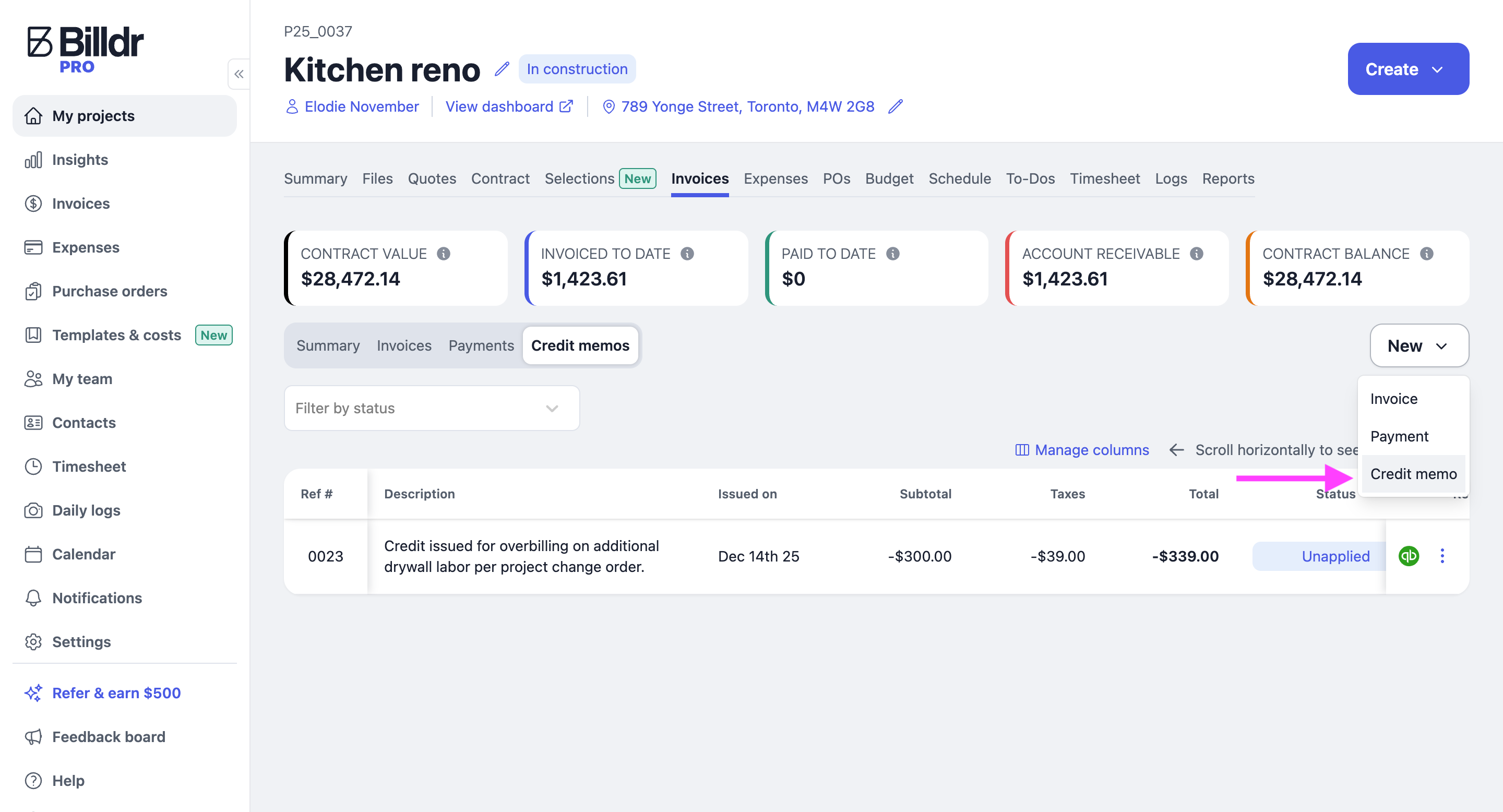Switch to the project Expenses tab
Image resolution: width=1503 pixels, height=812 pixels.
[x=776, y=178]
